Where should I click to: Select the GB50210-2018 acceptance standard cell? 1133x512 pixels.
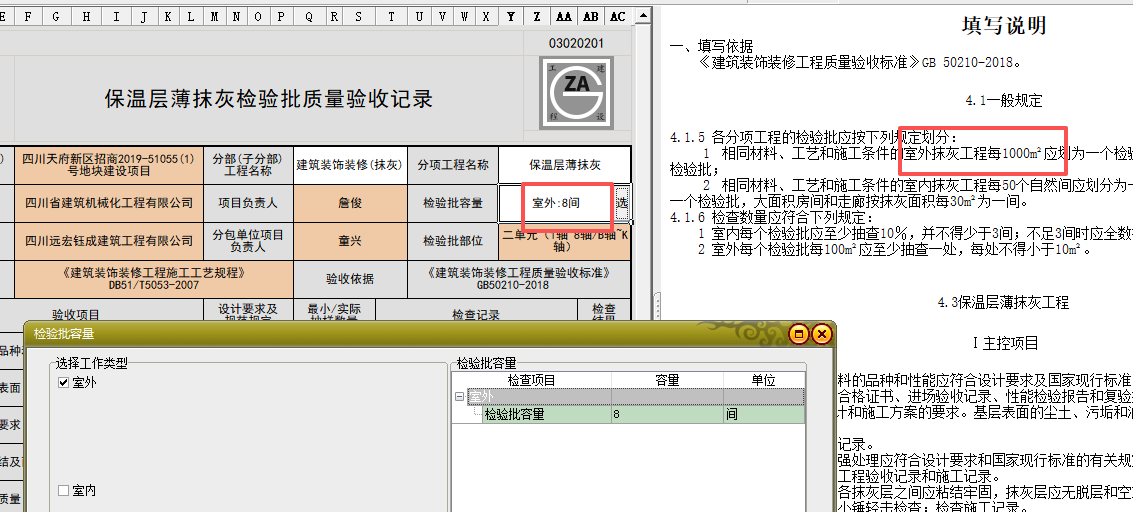coord(519,279)
